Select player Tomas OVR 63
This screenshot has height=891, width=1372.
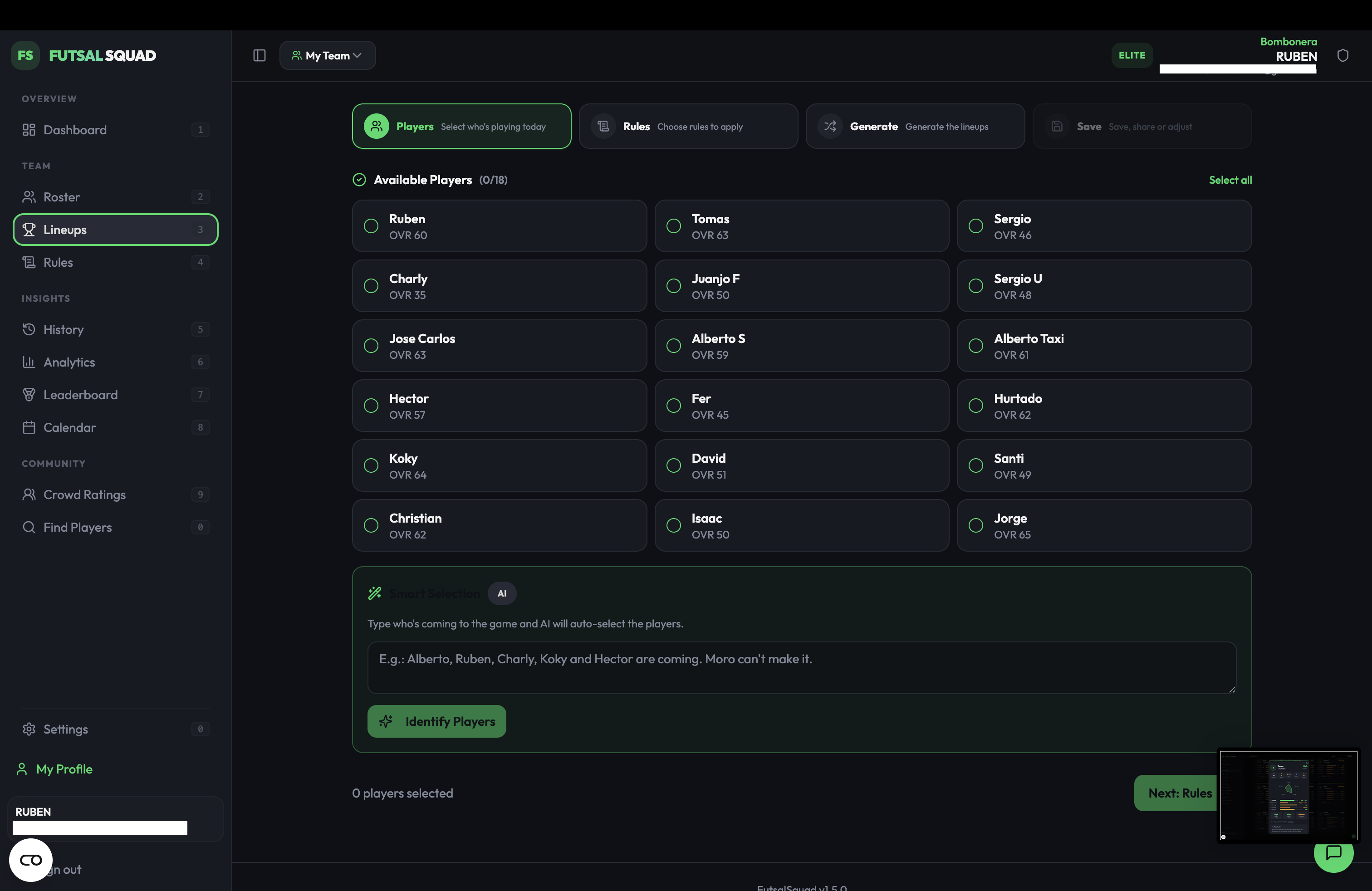(802, 226)
